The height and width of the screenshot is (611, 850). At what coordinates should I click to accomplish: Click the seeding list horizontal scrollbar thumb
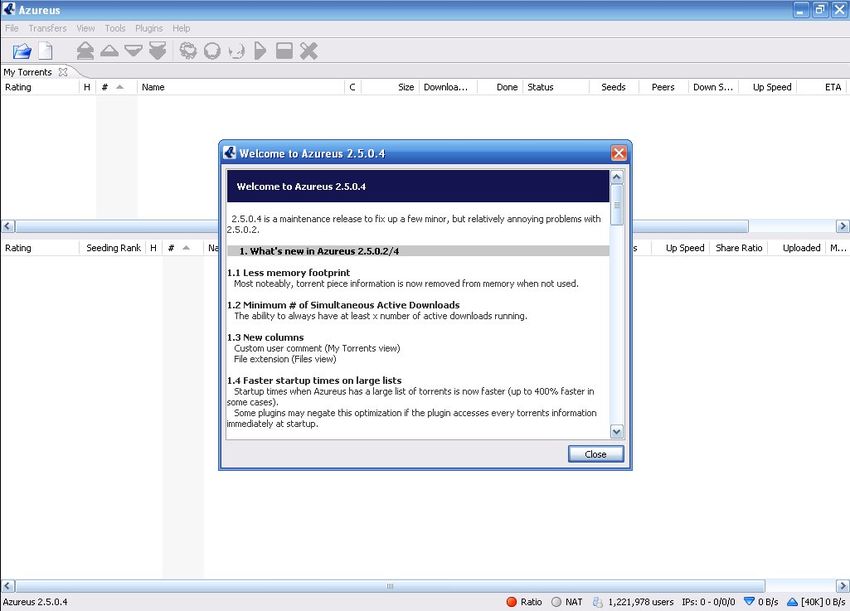(390, 586)
